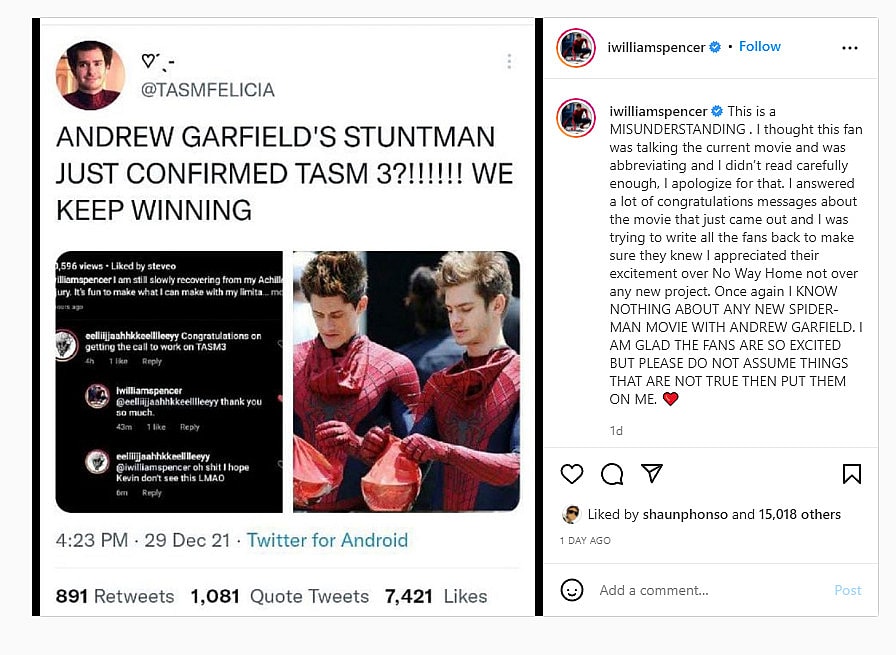
Task: Click in the Add a comment field
Action: coord(700,590)
